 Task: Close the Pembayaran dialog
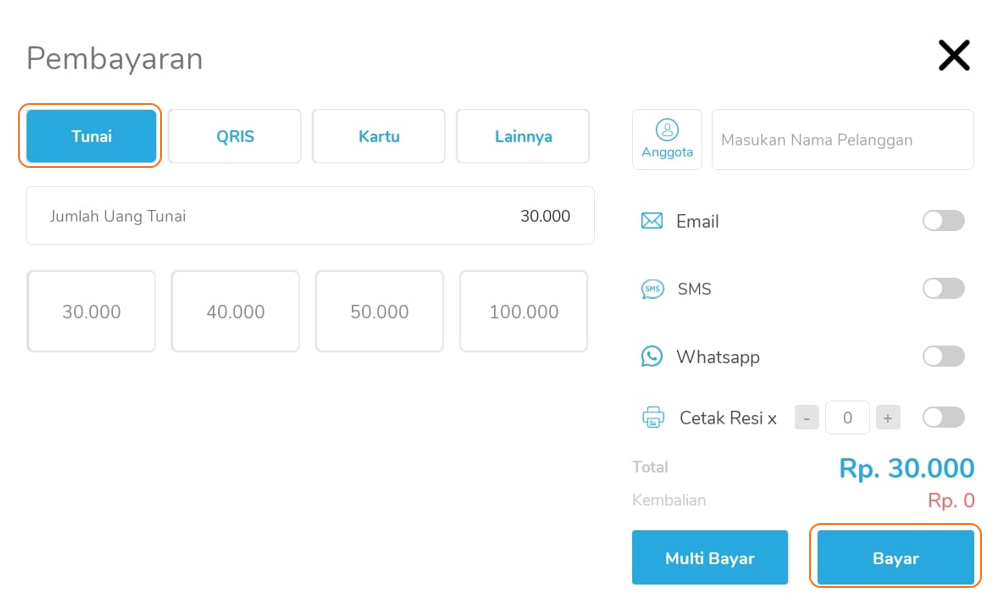click(x=953, y=56)
